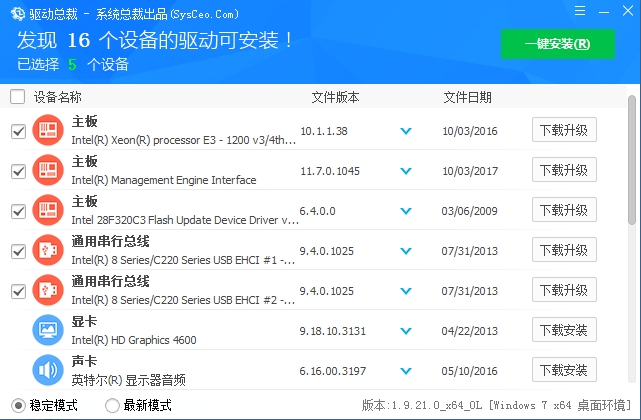Expand version dropdown for 6.4.0.0

tap(406, 211)
